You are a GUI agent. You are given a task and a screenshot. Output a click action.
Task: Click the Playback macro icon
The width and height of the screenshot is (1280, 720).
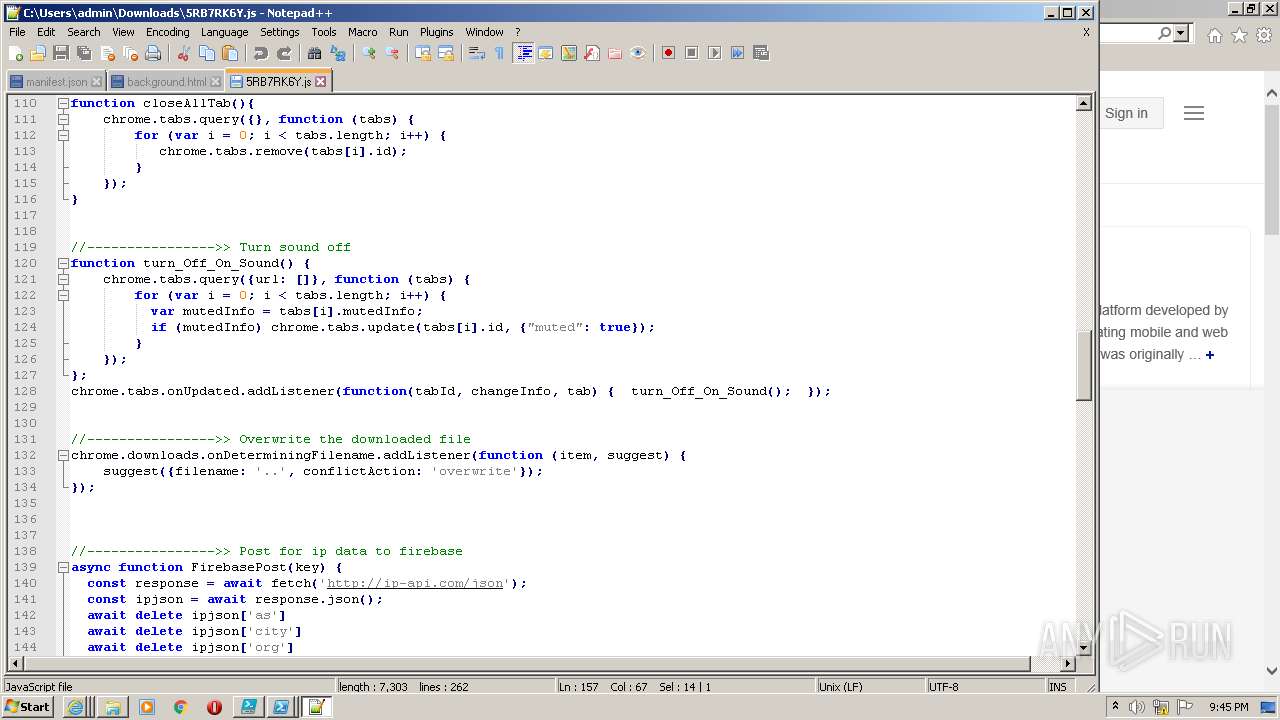click(x=714, y=53)
